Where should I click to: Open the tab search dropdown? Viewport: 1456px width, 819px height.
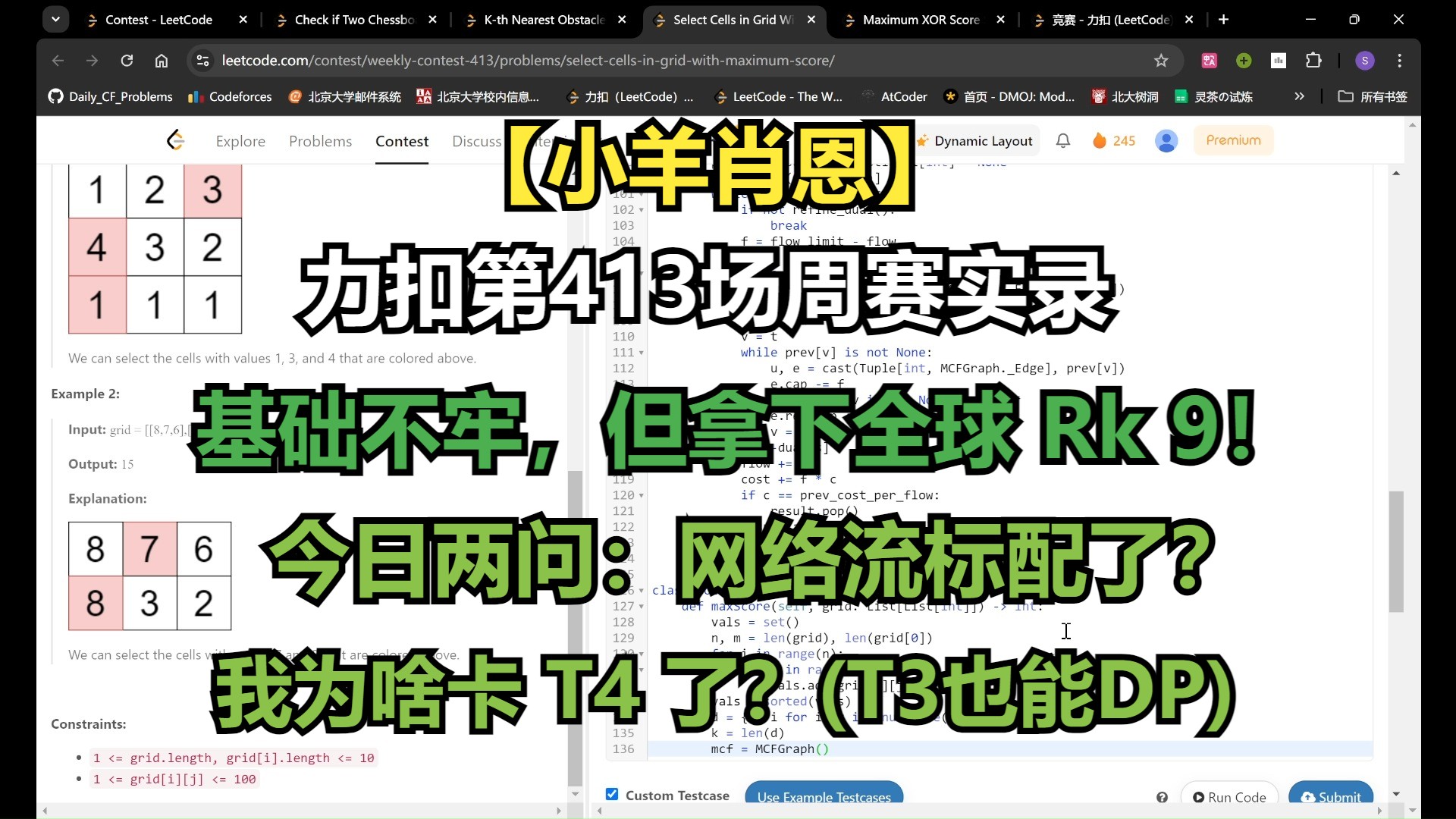(55, 20)
